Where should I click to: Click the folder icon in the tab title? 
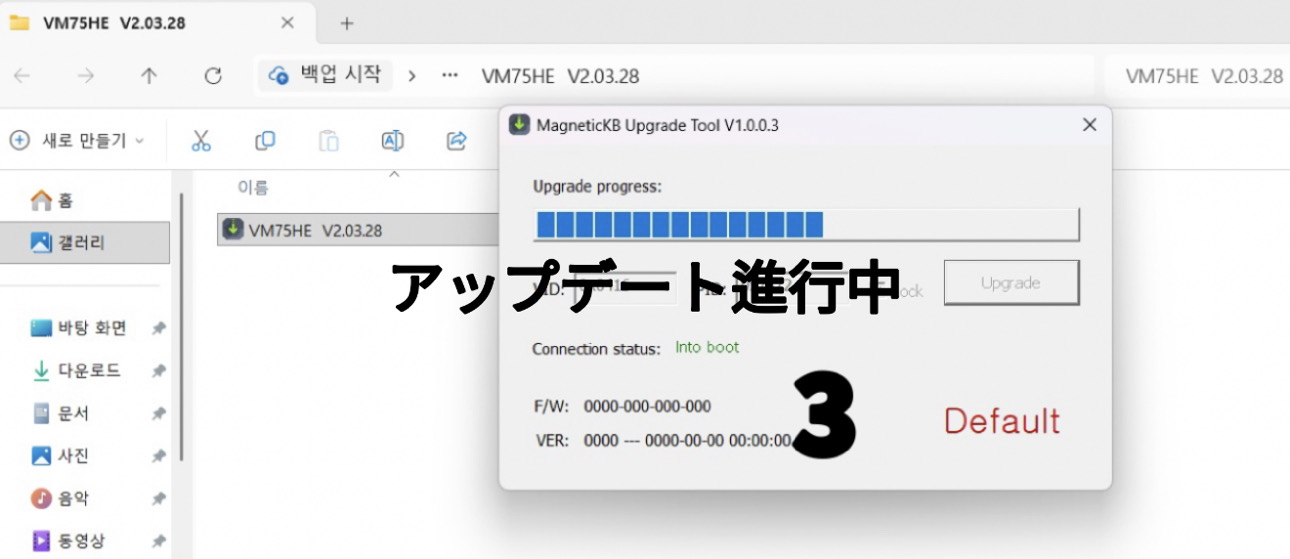pyautogui.click(x=19, y=23)
